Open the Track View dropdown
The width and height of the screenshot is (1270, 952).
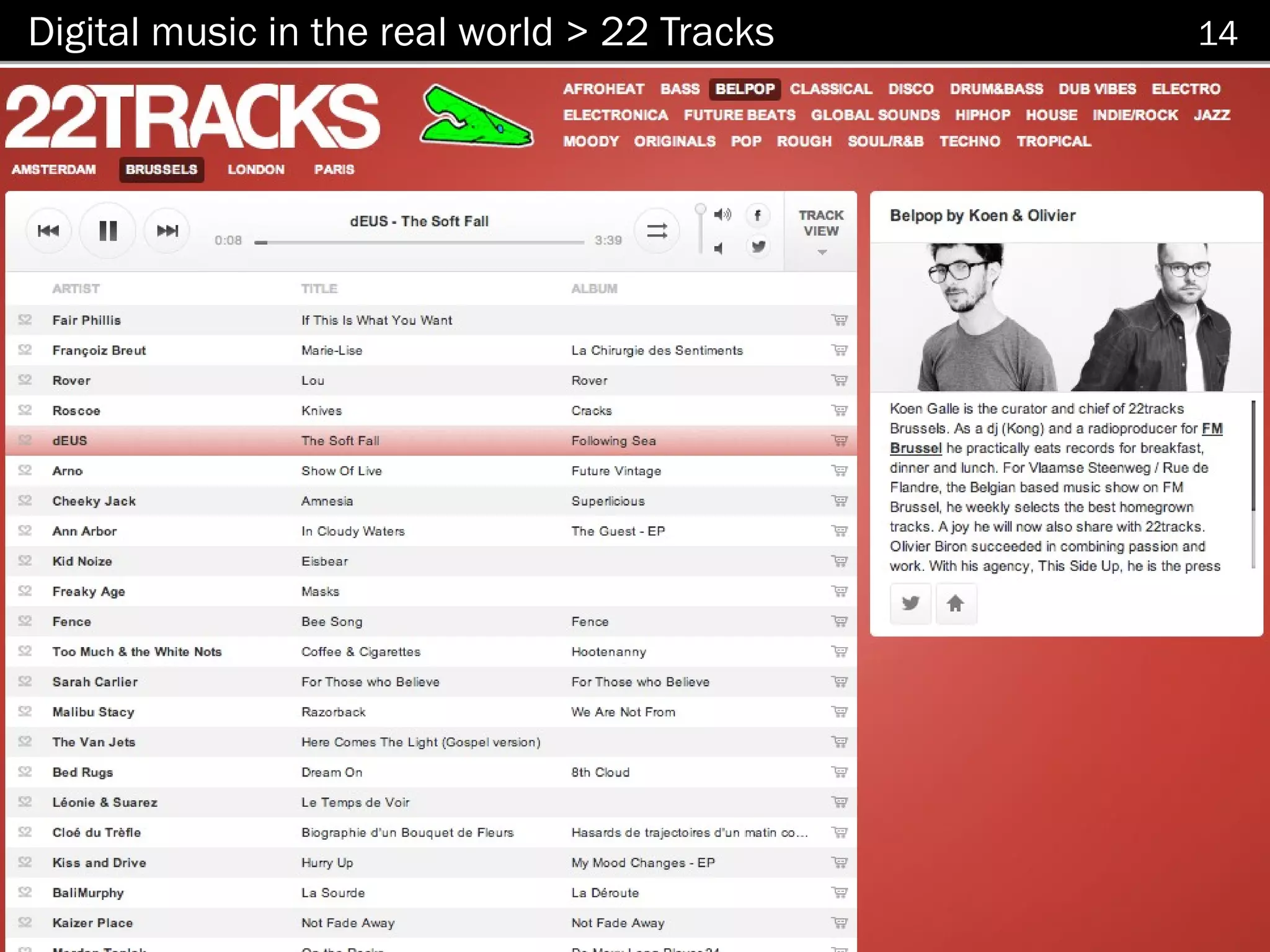point(821,231)
